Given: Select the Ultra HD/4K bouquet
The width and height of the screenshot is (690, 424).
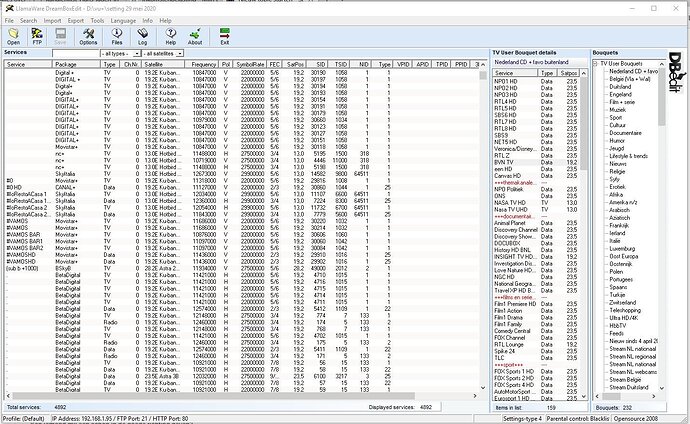Looking at the screenshot, I should 624,318.
